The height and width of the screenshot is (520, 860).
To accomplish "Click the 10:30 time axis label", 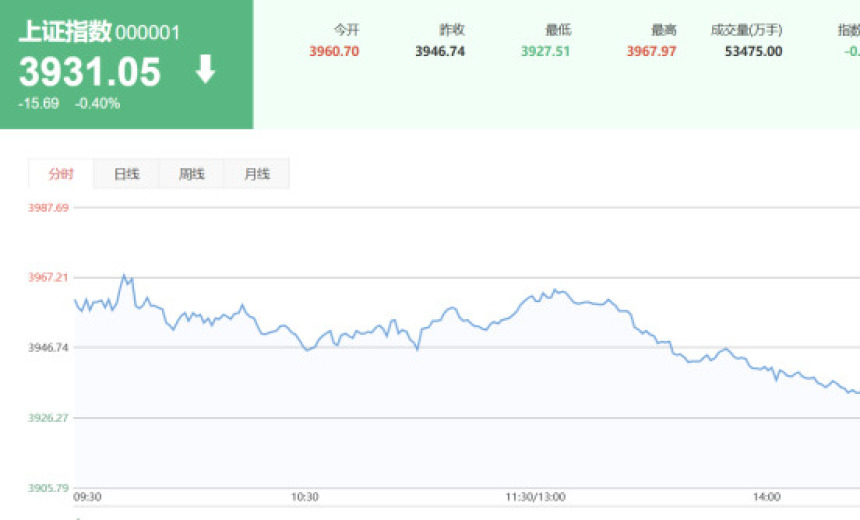I will click(305, 497).
